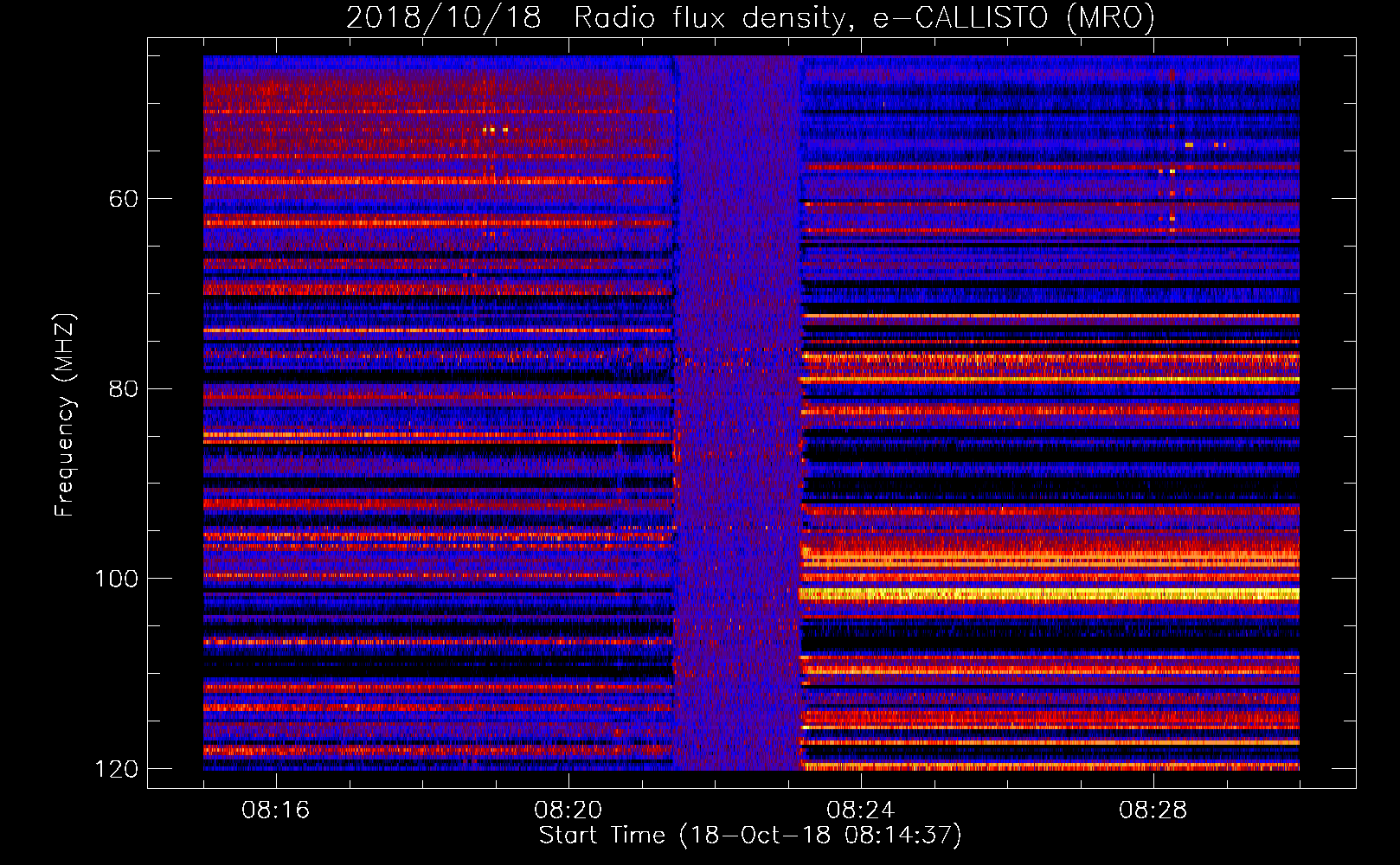Click the noisy vertical gap between 08:21 and 08:23
This screenshot has width=1400, height=865.
[738, 413]
